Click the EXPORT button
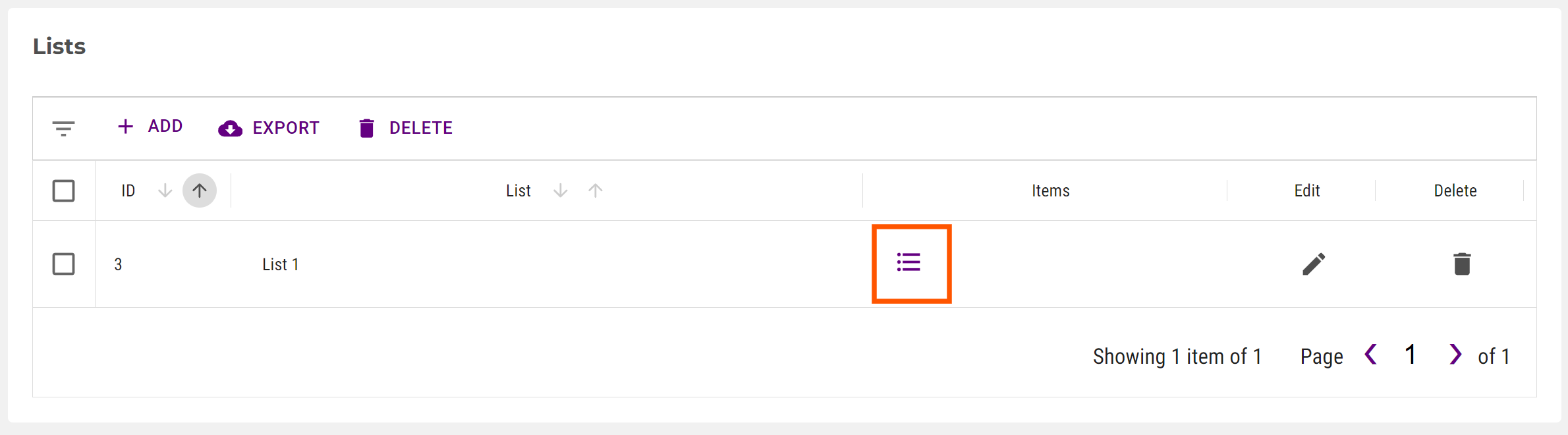The height and width of the screenshot is (435, 1568). (x=269, y=128)
